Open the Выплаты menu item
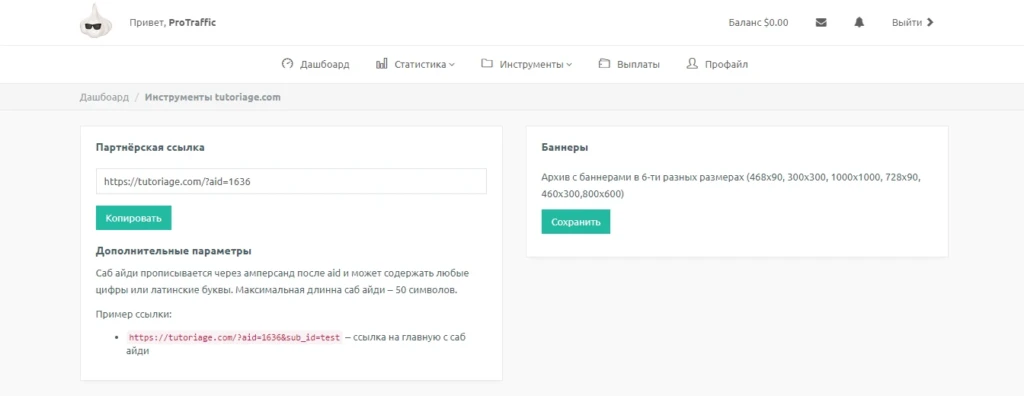Screen dimensions: 1024x396 (629, 64)
